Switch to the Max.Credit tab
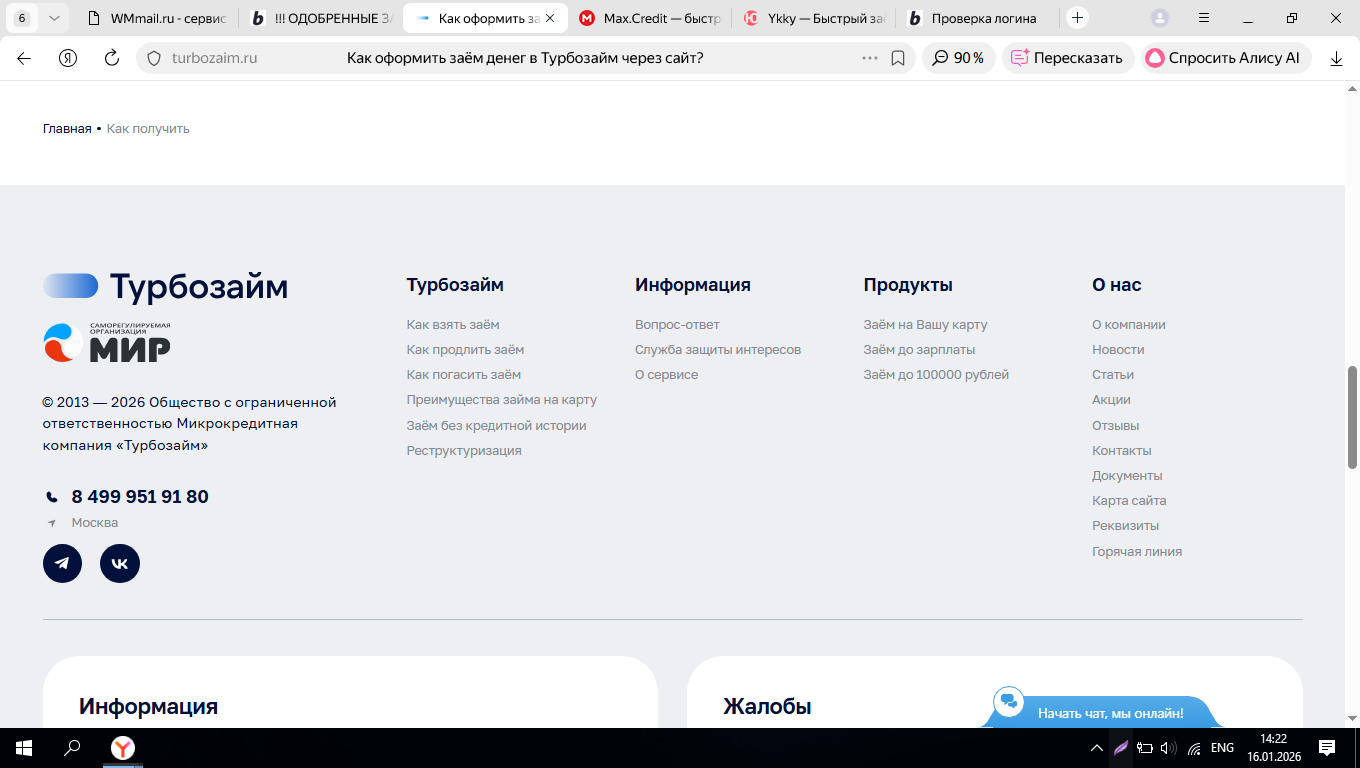 pos(649,18)
